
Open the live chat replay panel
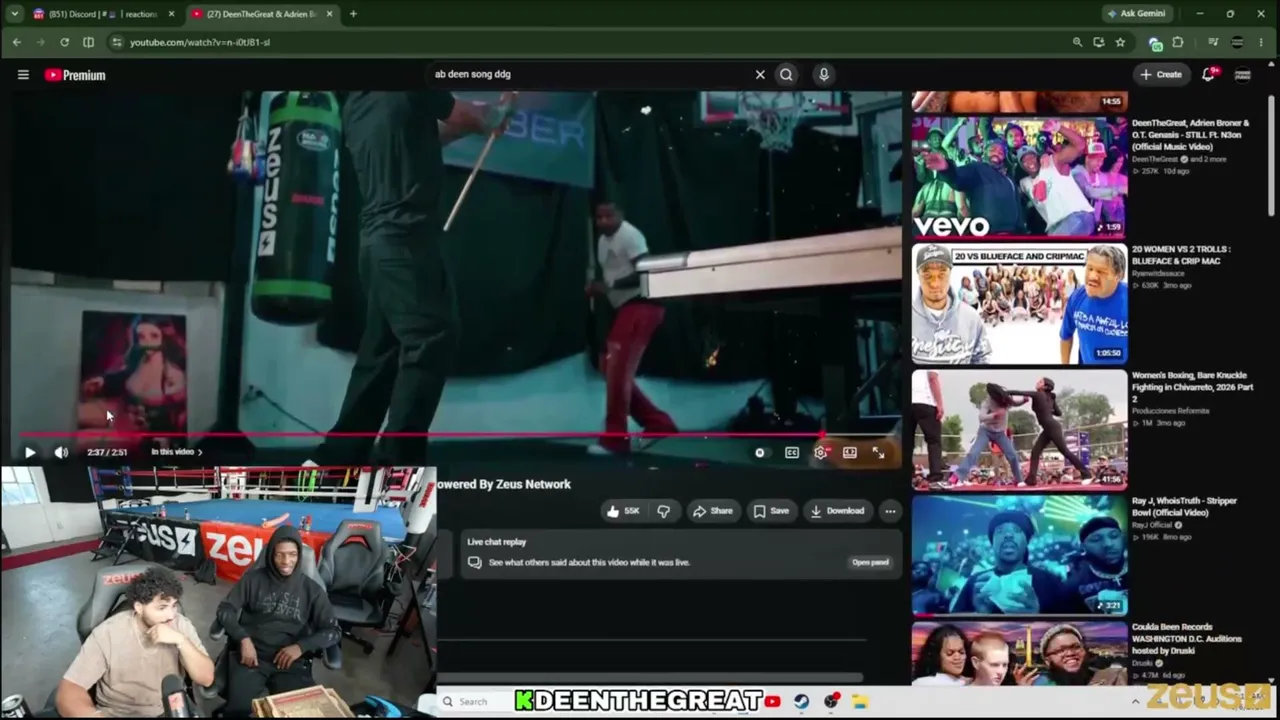coord(870,562)
